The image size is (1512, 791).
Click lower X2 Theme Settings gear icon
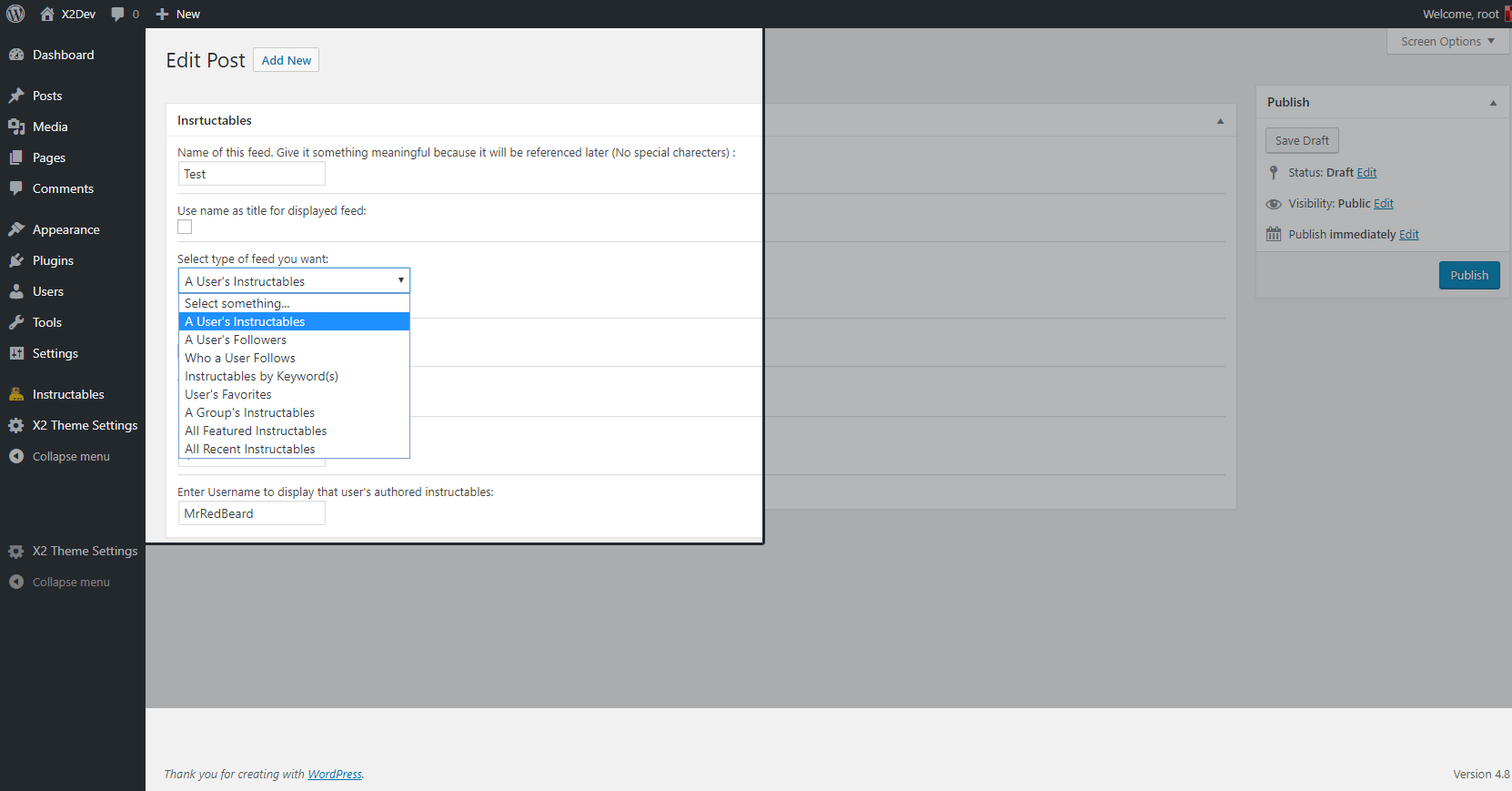pos(16,551)
